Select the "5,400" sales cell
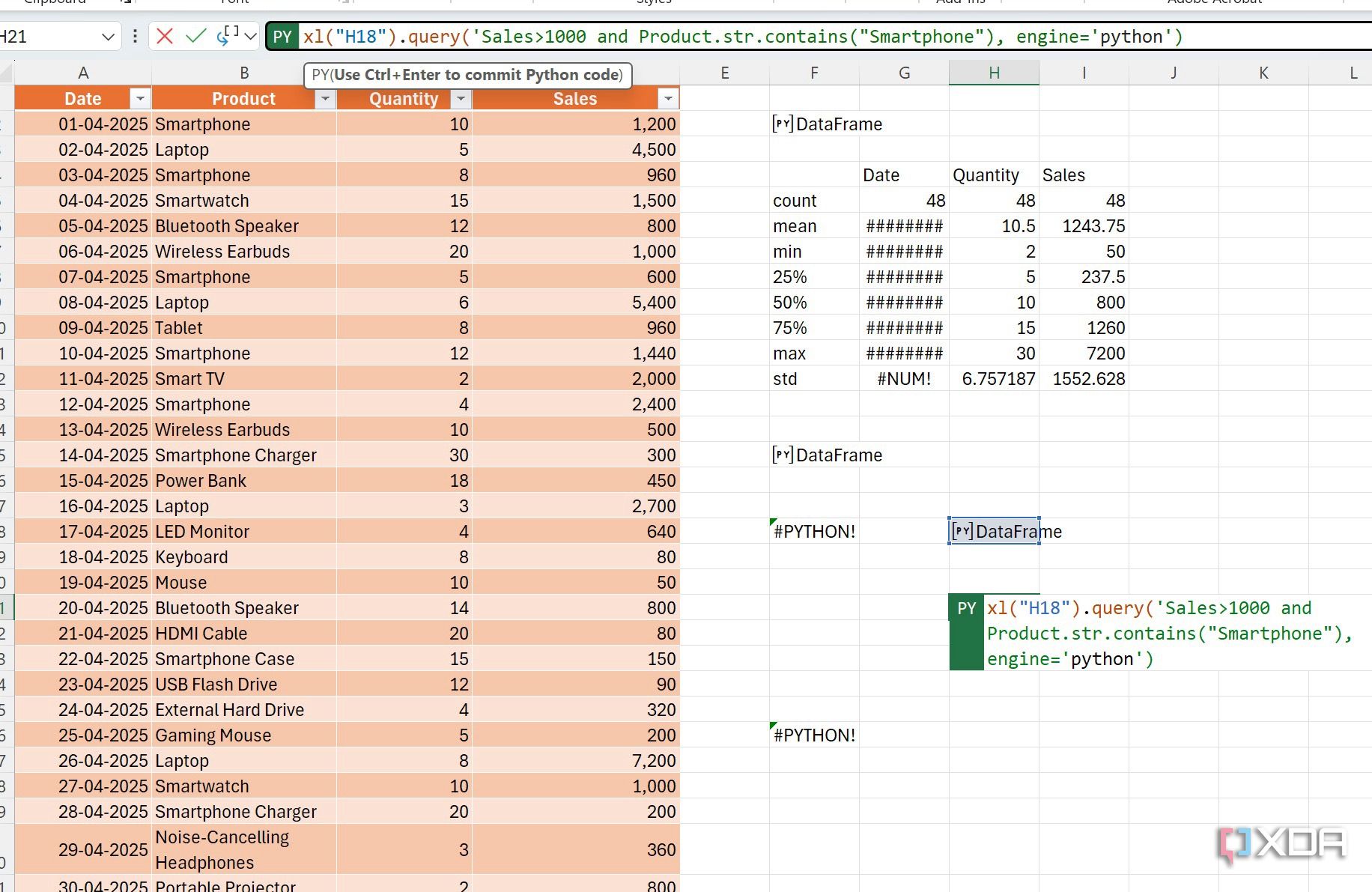The image size is (1372, 892). point(576,303)
